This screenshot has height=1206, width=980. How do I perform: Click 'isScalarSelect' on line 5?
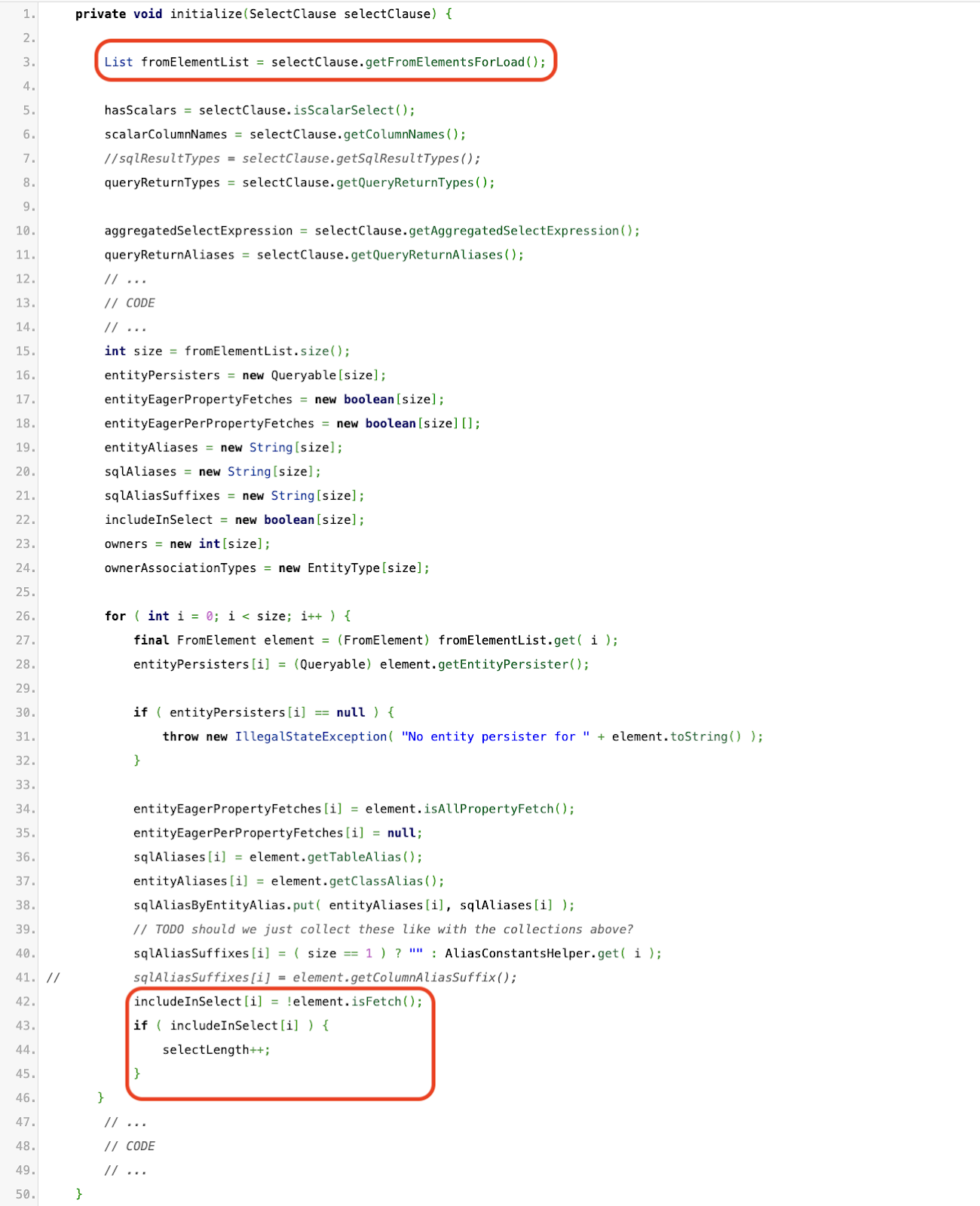tap(344, 110)
